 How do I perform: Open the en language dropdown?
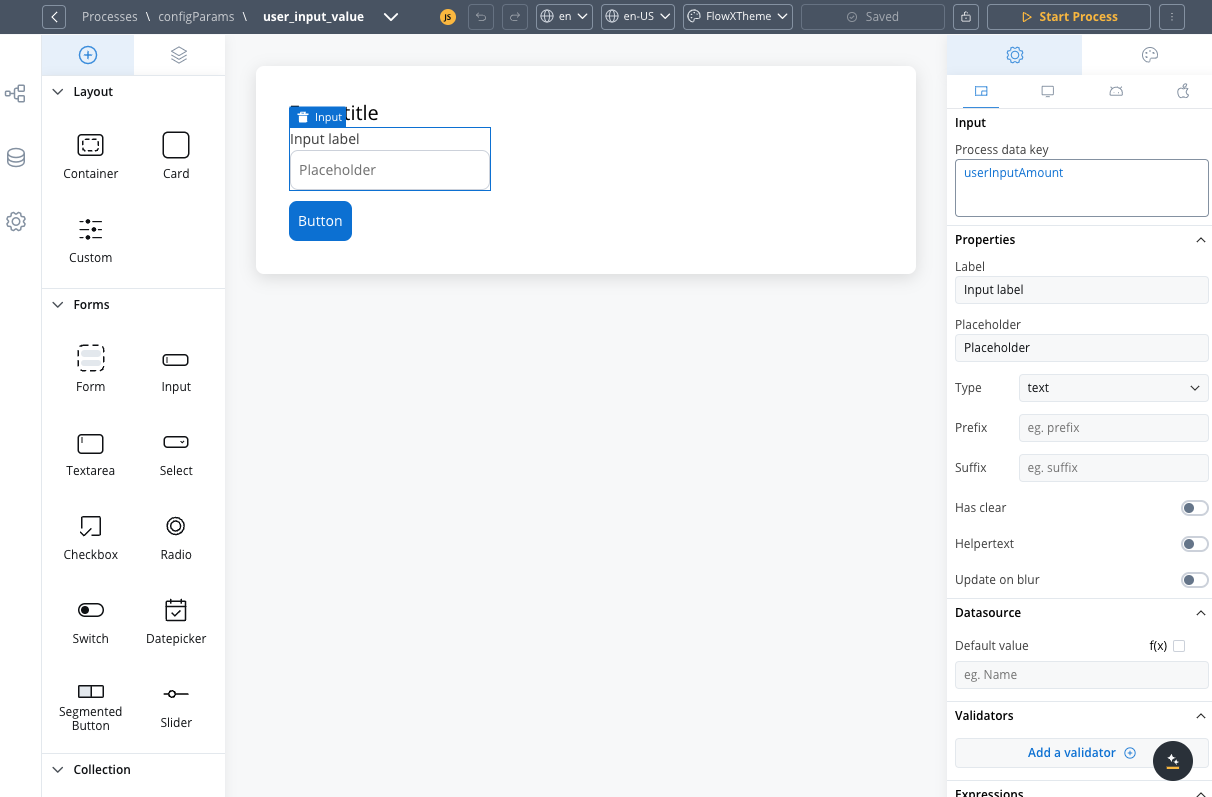click(x=564, y=17)
